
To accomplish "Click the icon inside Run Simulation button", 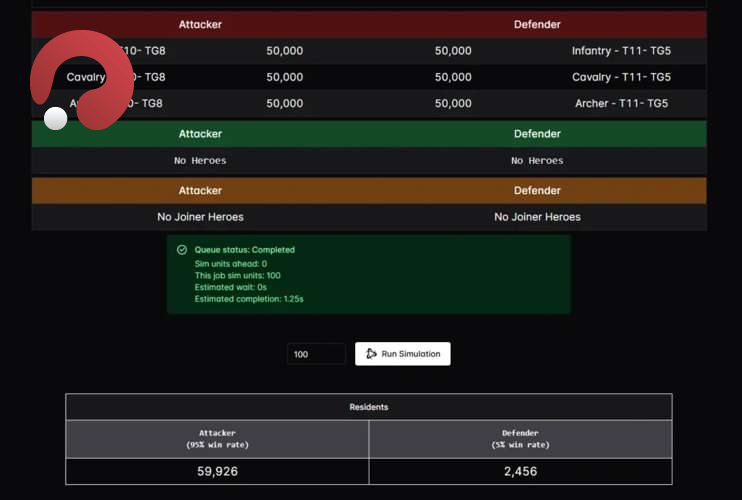I will (371, 354).
